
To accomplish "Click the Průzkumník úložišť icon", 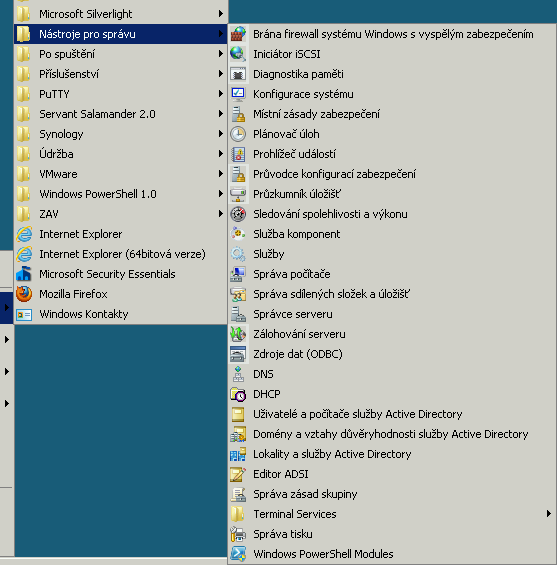I will click(x=238, y=194).
